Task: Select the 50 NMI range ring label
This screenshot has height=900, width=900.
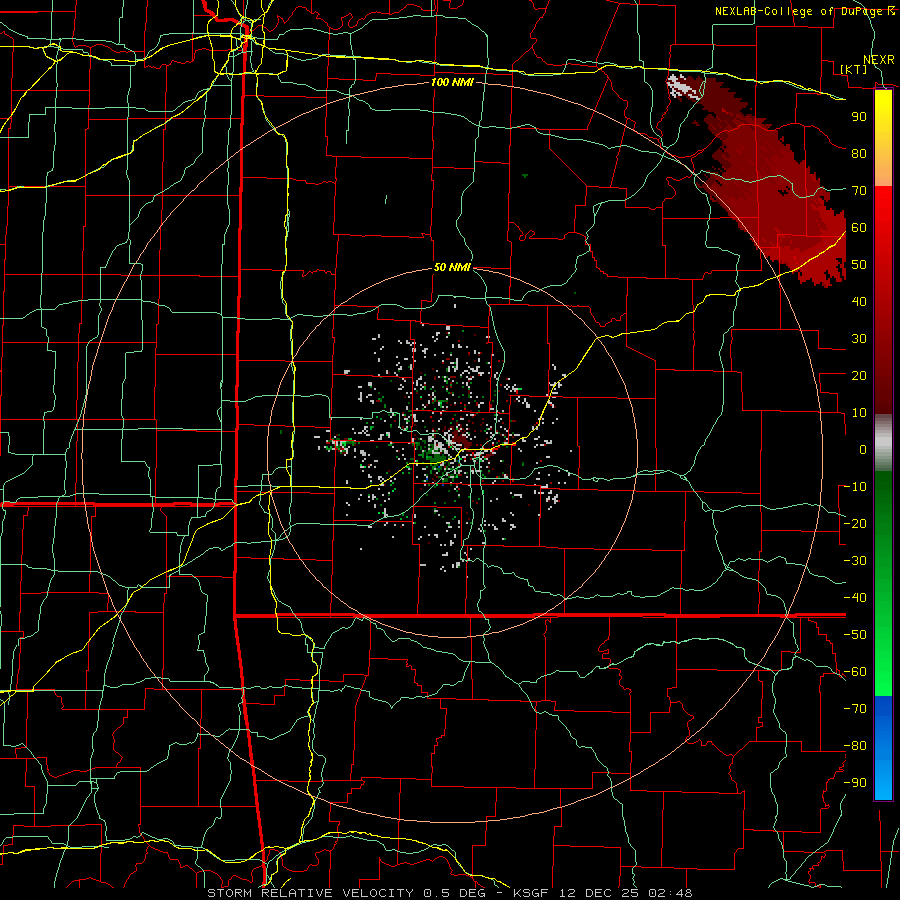Action: (452, 267)
